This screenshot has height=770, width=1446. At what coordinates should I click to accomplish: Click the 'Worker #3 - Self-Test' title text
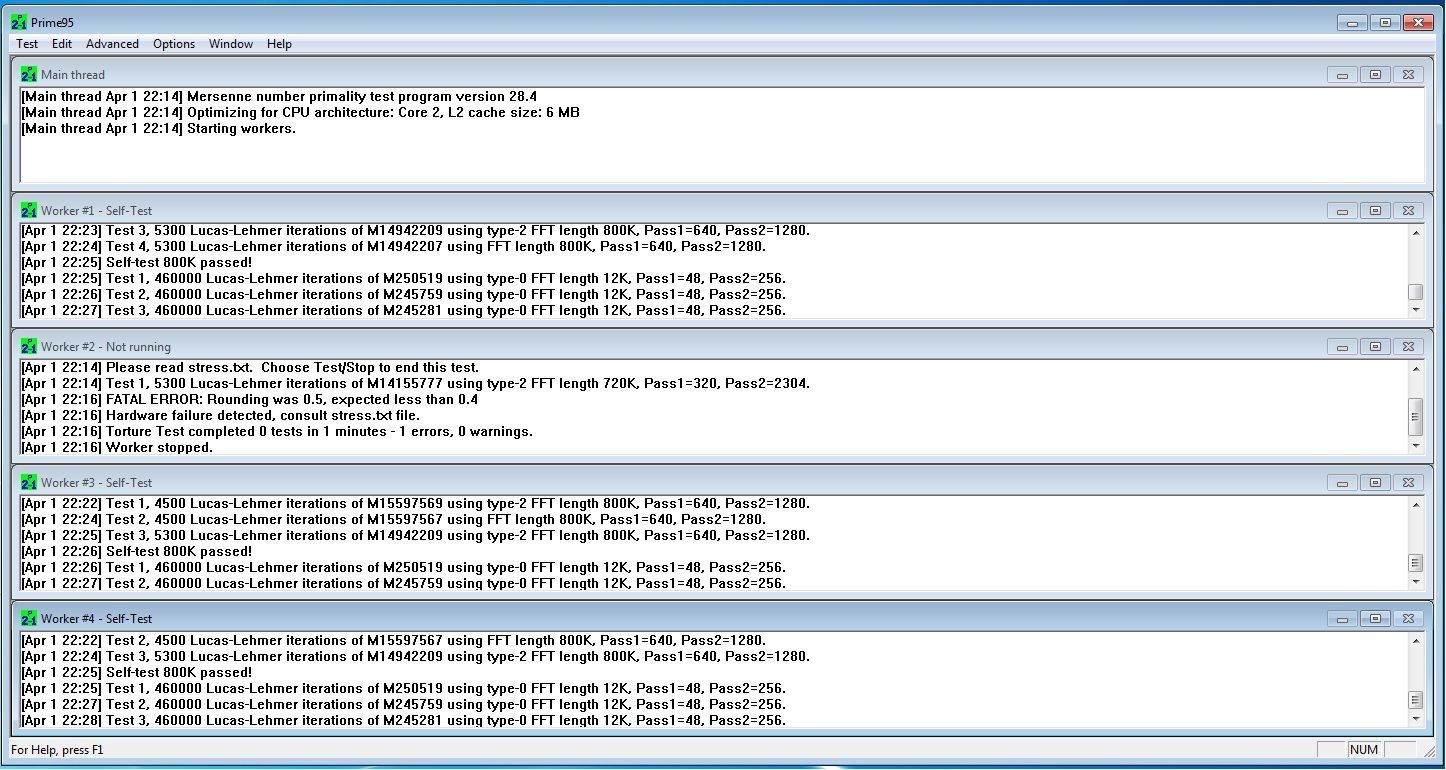click(97, 483)
